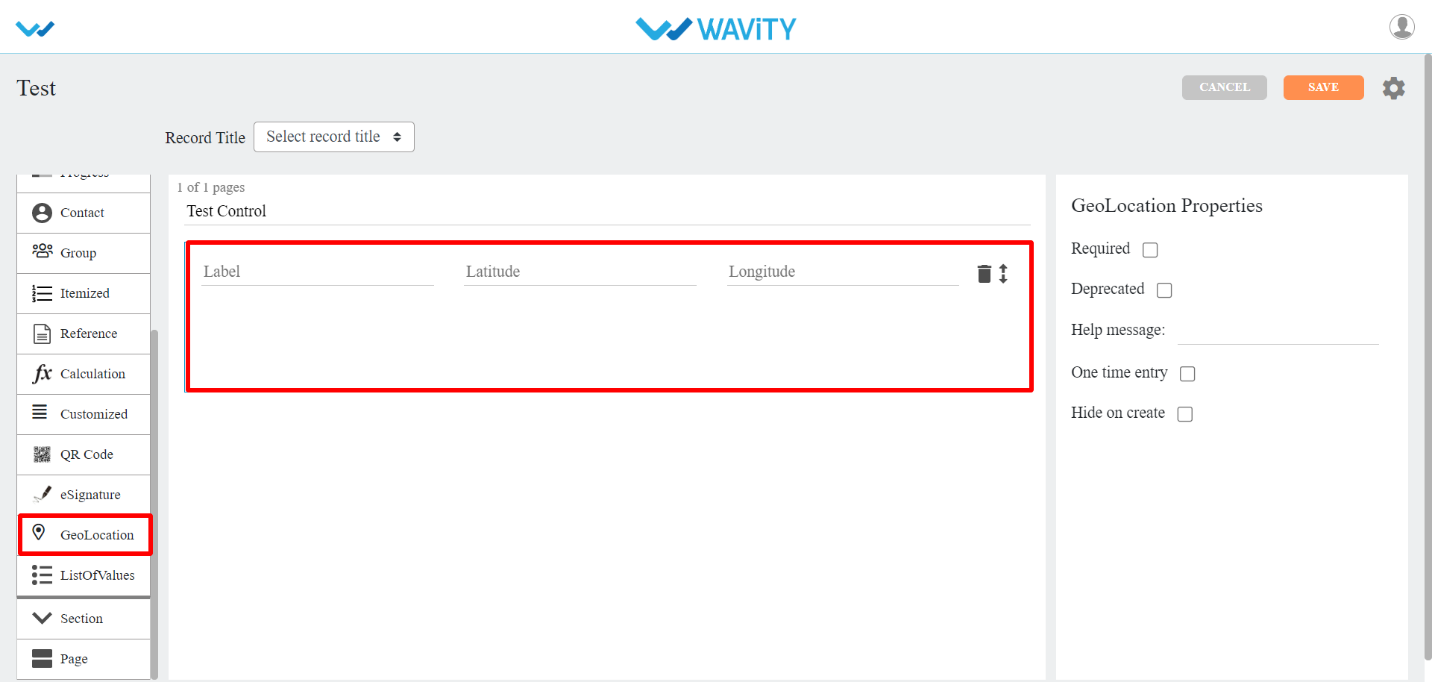Click the Latitude field
The width and height of the screenshot is (1432, 682).
pos(580,272)
